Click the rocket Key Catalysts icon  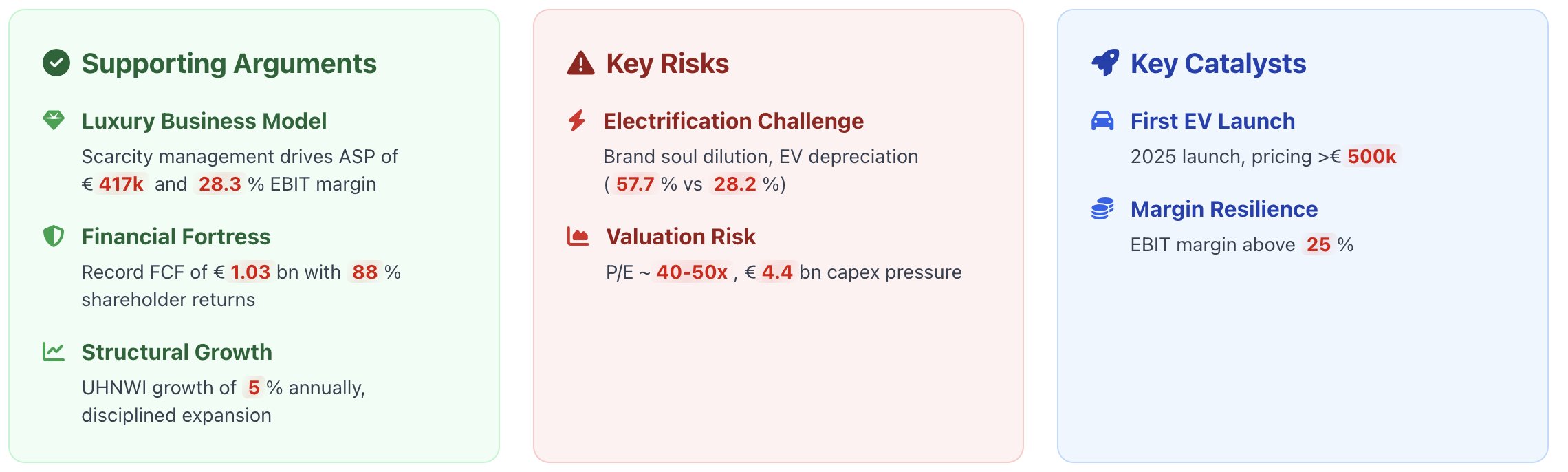click(x=1105, y=63)
